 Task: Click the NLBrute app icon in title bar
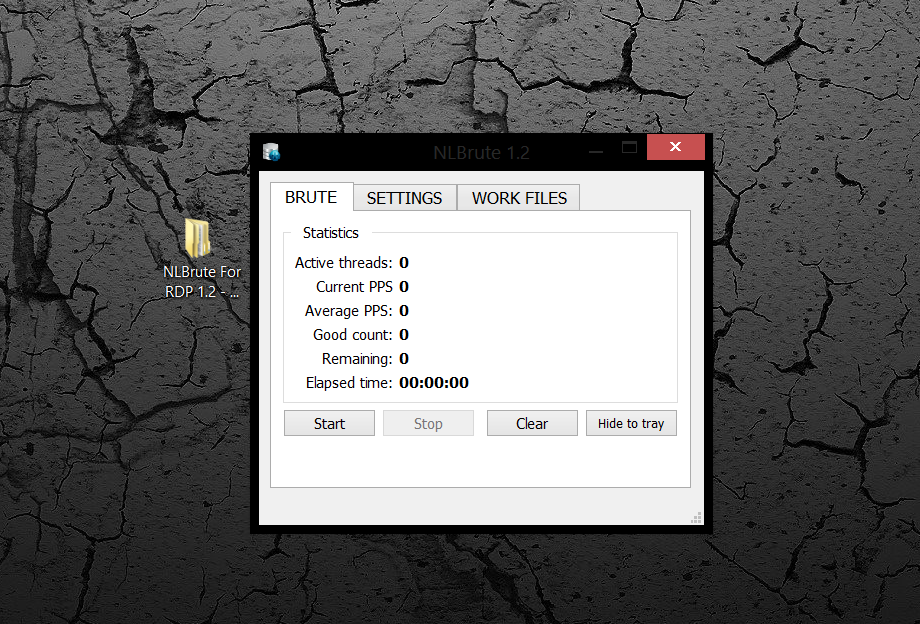tap(271, 152)
